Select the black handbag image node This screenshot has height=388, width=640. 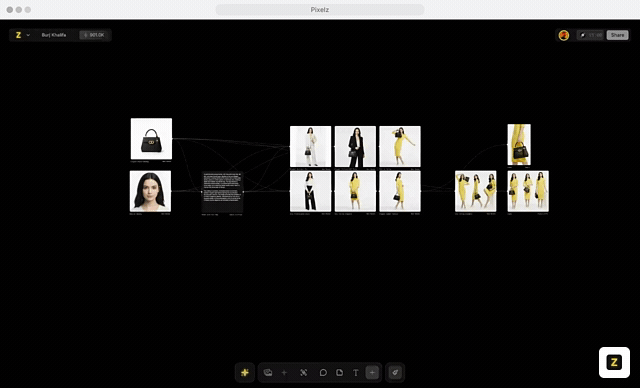click(x=151, y=139)
